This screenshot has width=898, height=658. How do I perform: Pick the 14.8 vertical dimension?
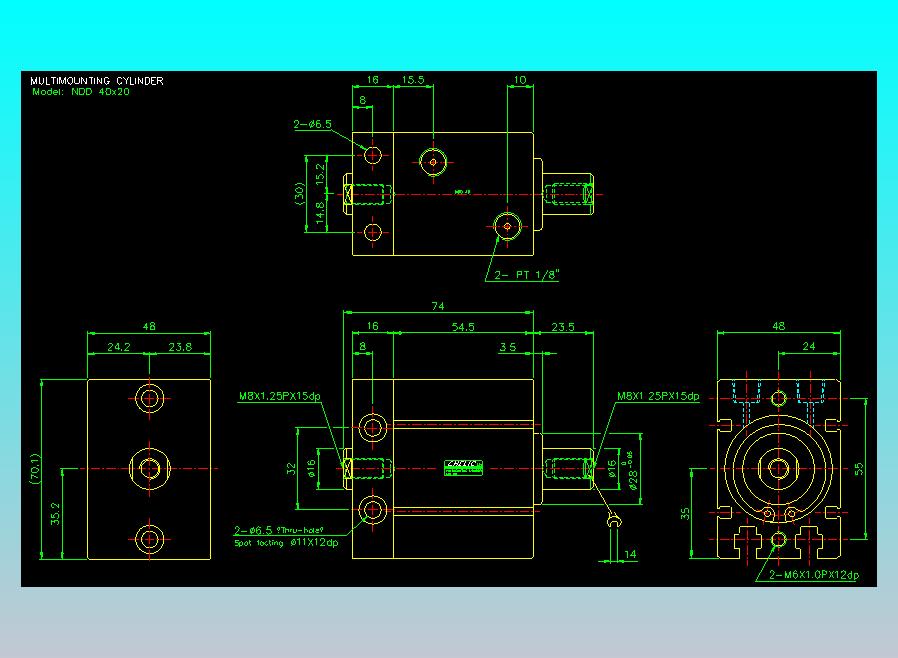[x=320, y=212]
